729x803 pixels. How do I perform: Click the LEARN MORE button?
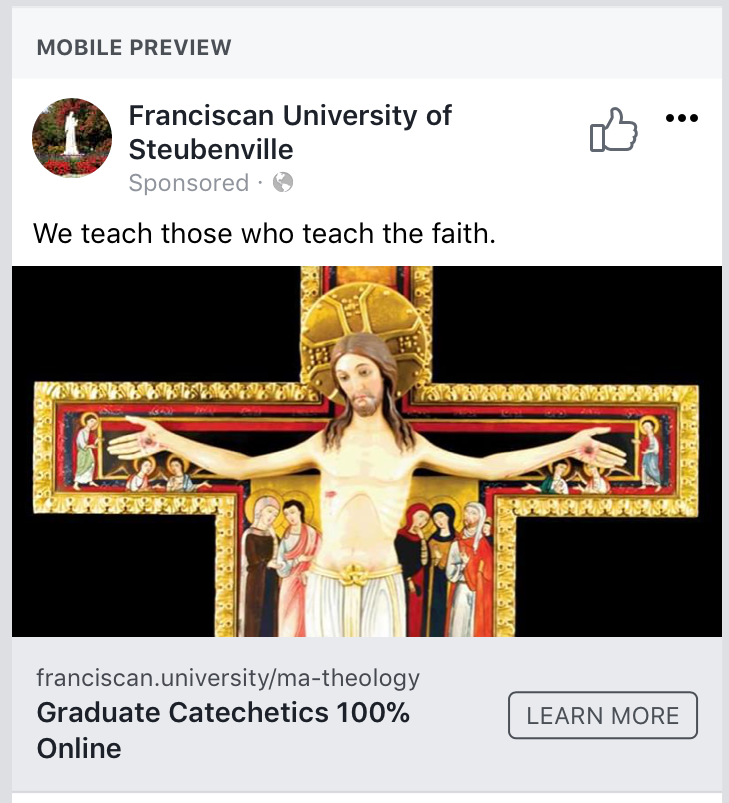pyautogui.click(x=602, y=715)
